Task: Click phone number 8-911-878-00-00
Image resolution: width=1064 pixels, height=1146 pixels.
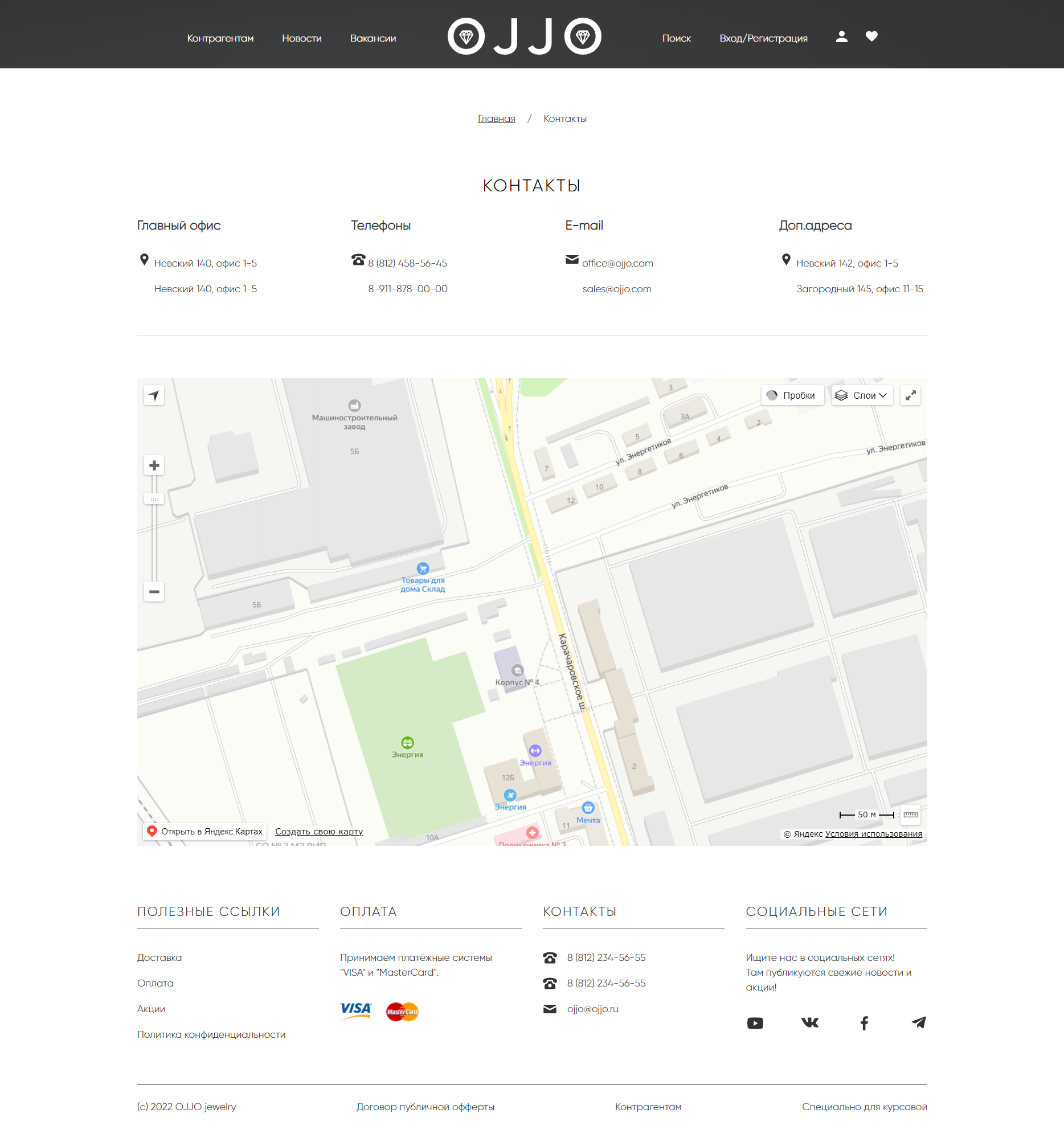Action: click(408, 289)
